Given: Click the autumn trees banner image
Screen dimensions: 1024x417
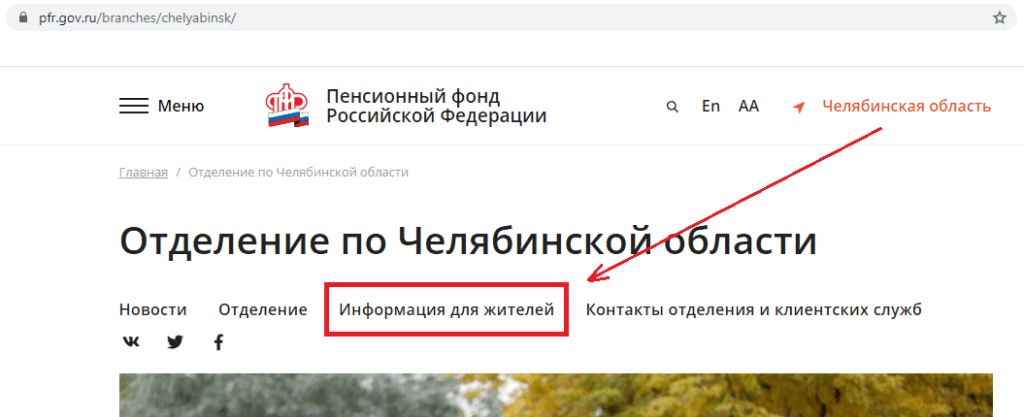Looking at the screenshot, I should (x=556, y=395).
